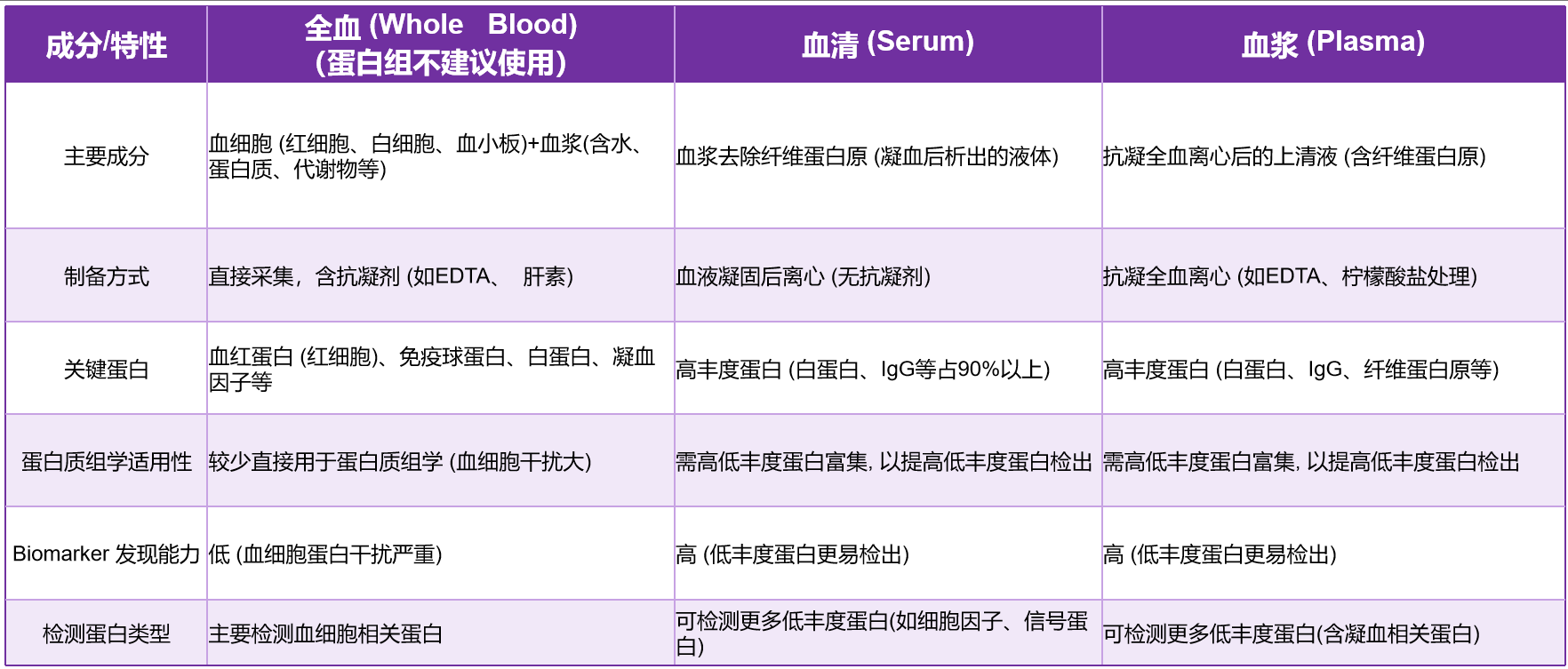Click the Biomarker 发现能力 row label
This screenshot has width=1568, height=669.
(106, 554)
